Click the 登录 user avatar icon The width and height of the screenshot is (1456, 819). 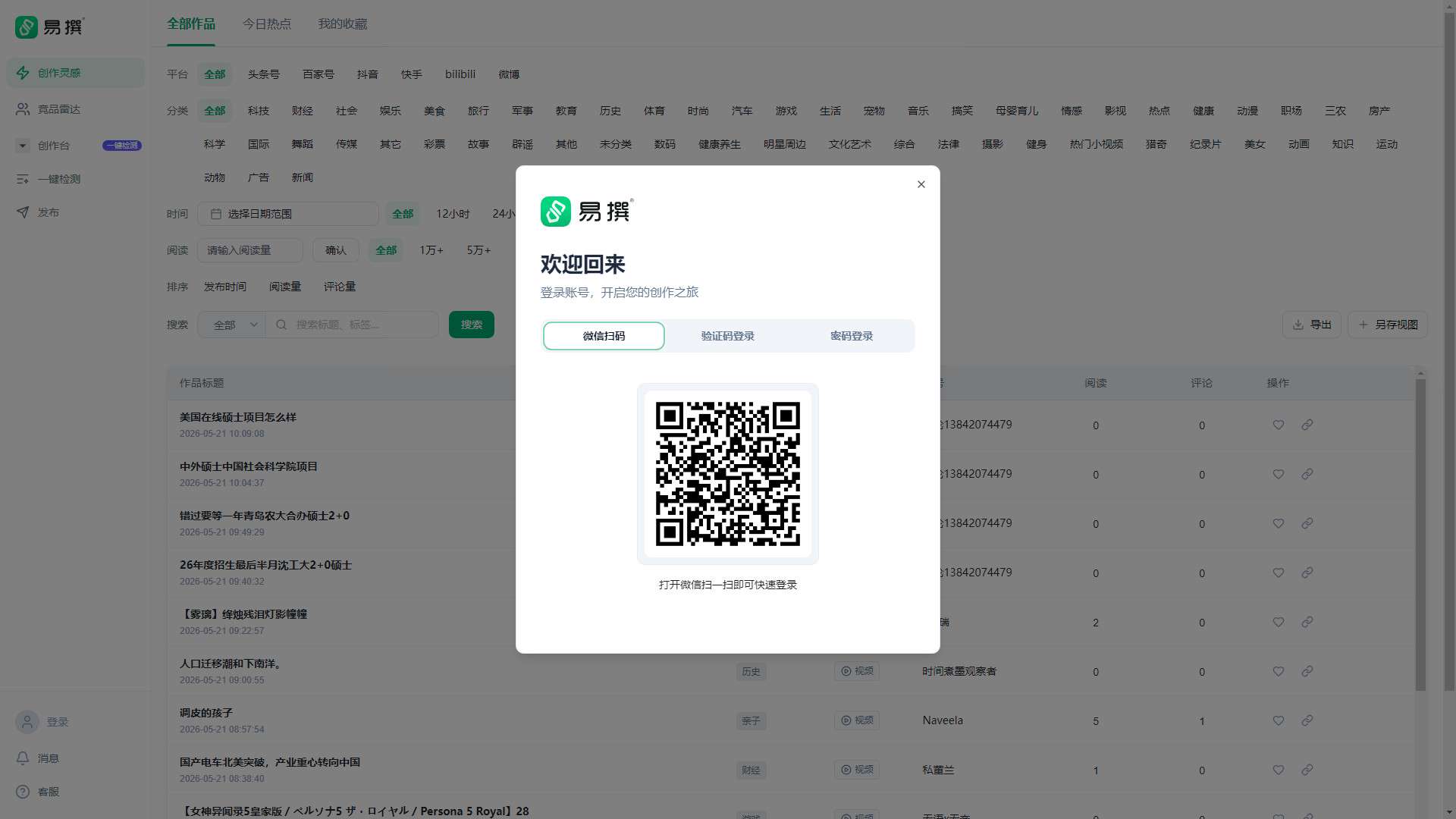click(27, 722)
